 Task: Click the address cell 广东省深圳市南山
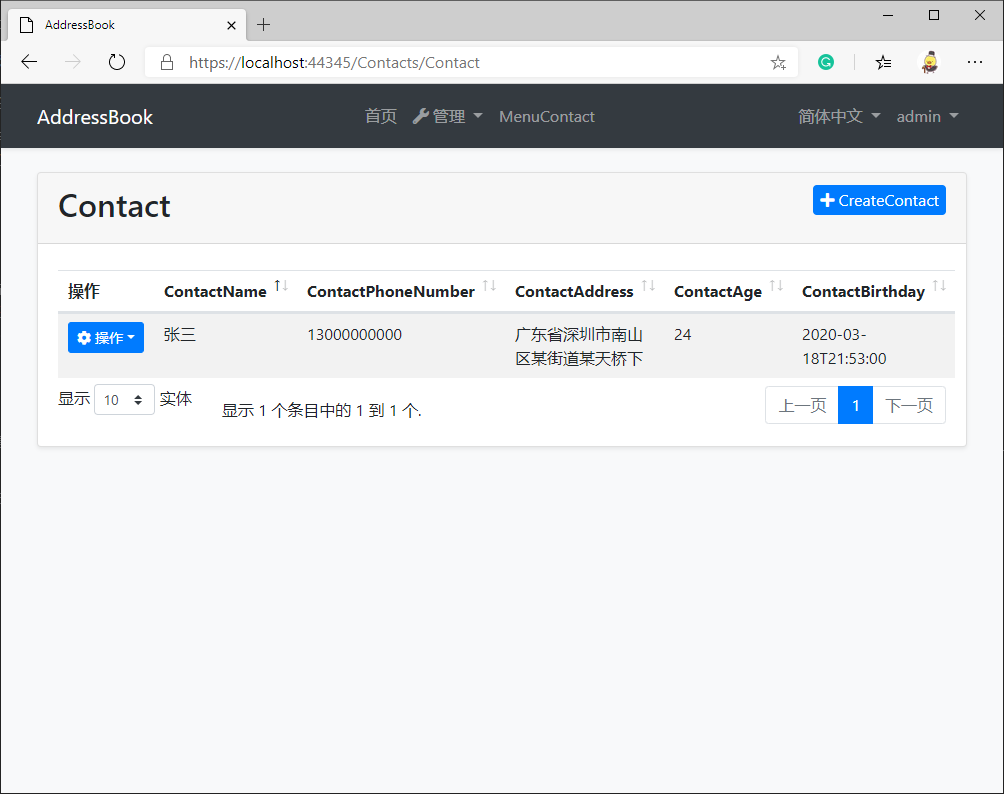coord(579,346)
